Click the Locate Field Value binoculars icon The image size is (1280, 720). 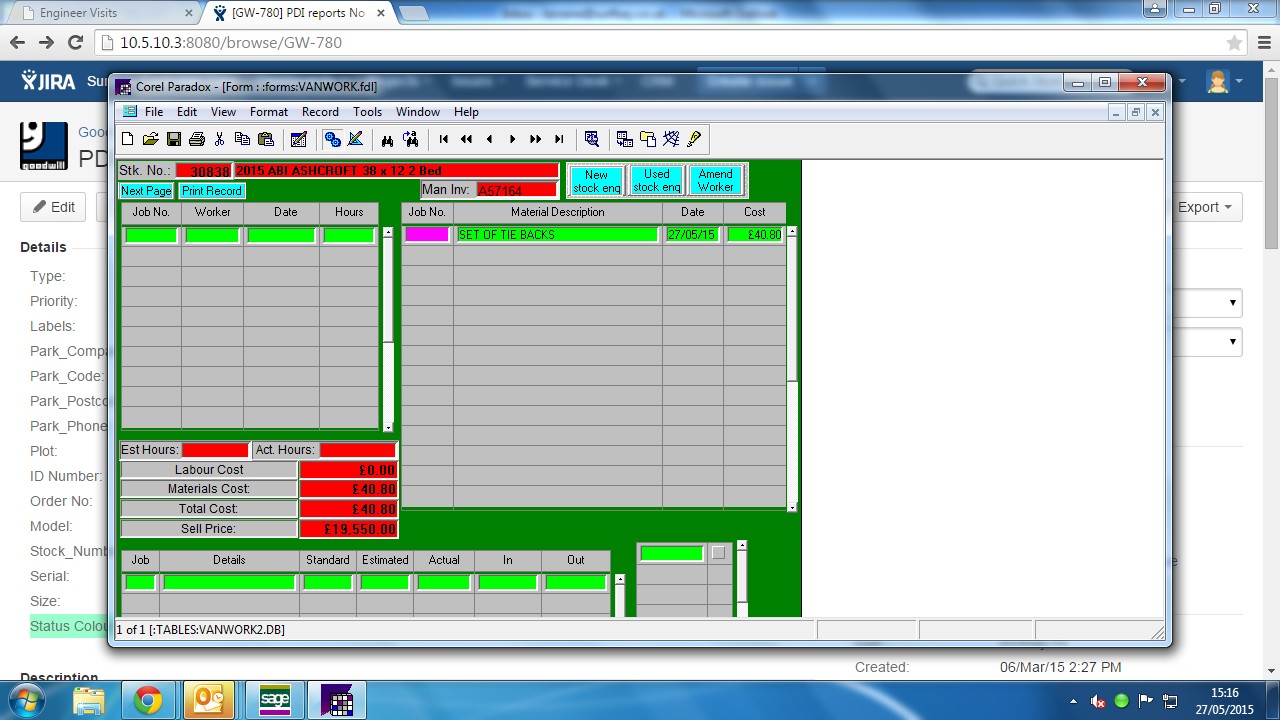[x=387, y=139]
